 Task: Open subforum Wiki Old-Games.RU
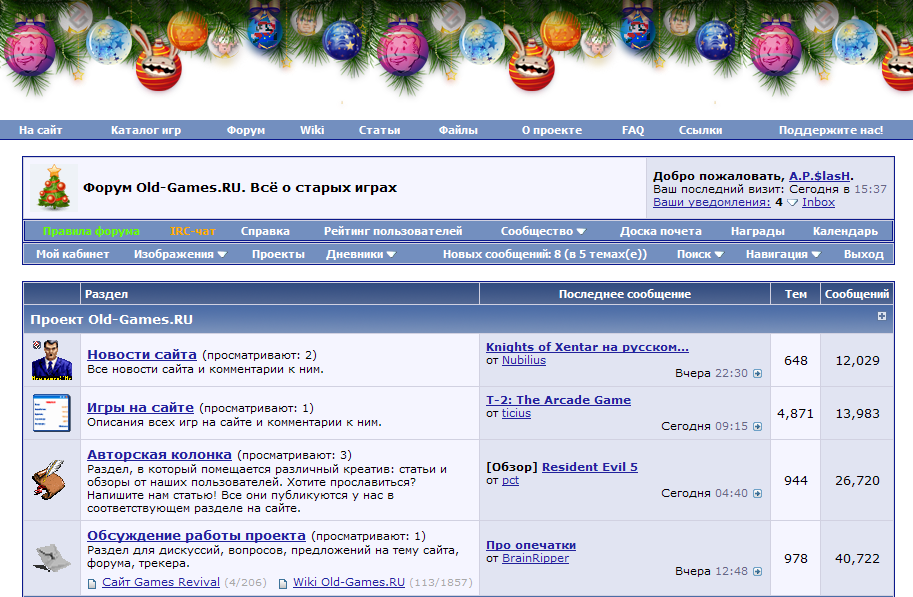[349, 582]
